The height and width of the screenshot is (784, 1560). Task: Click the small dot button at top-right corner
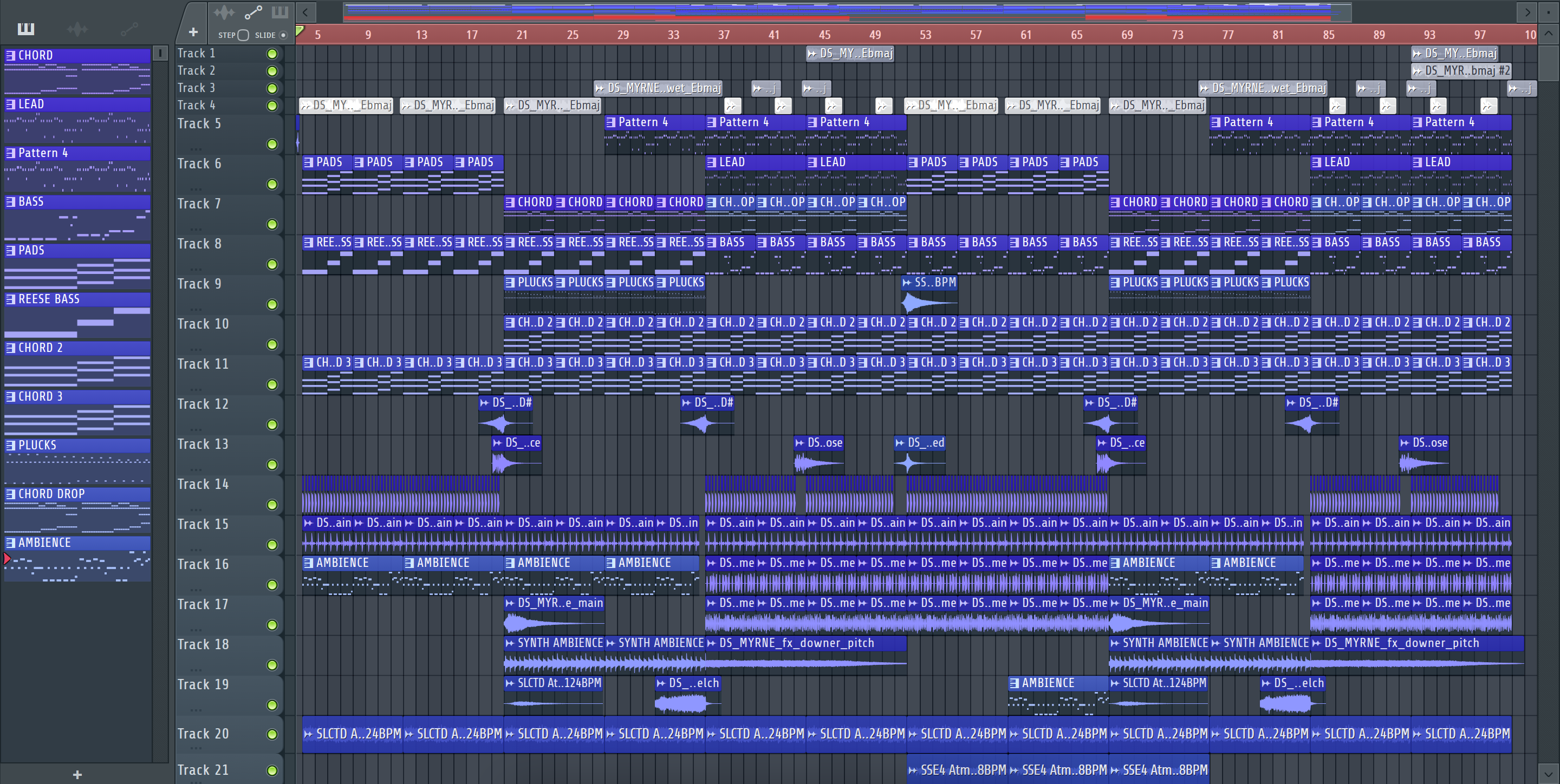1548,11
